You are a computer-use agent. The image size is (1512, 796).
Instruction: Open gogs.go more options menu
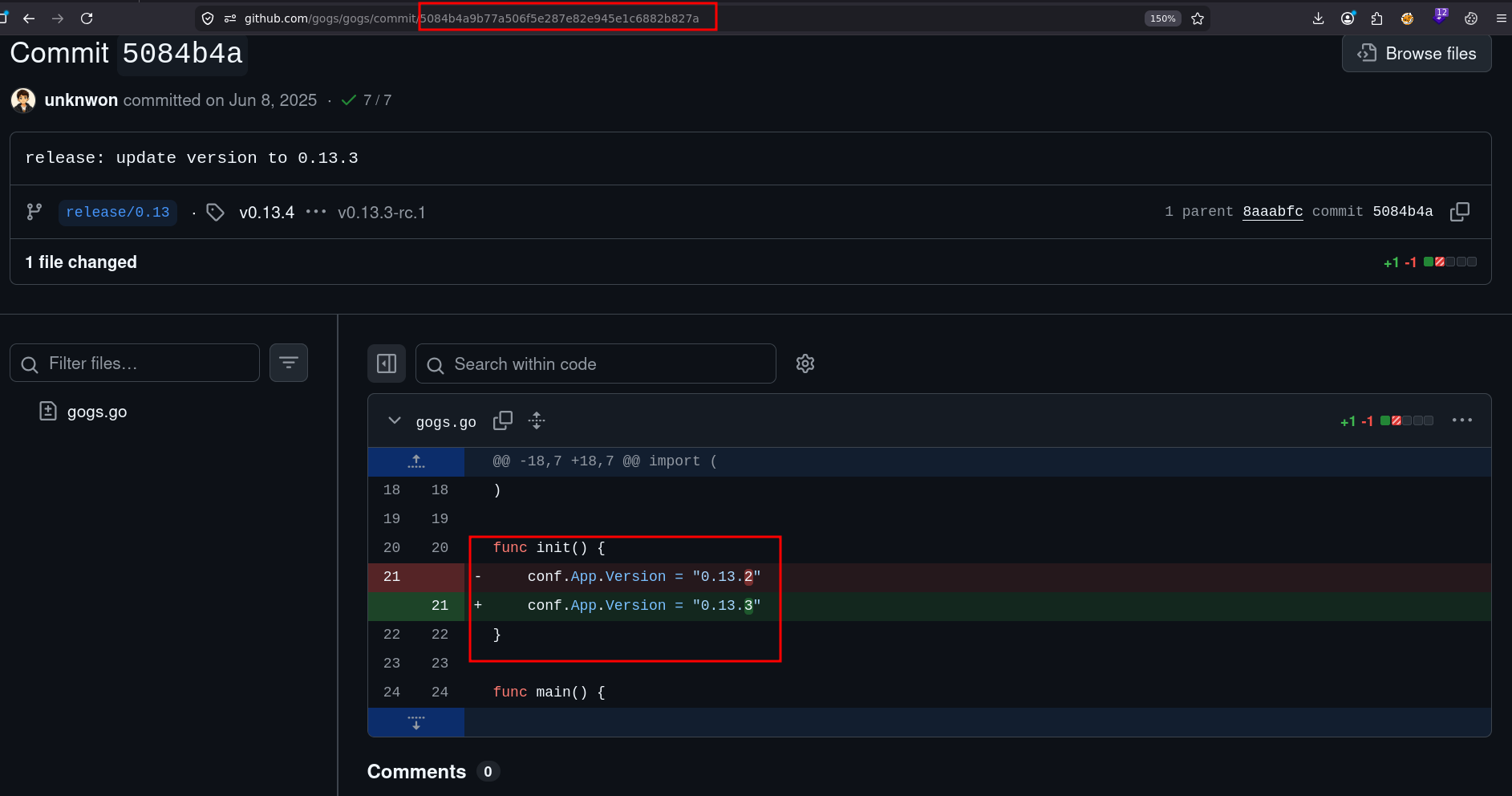[x=1462, y=420]
